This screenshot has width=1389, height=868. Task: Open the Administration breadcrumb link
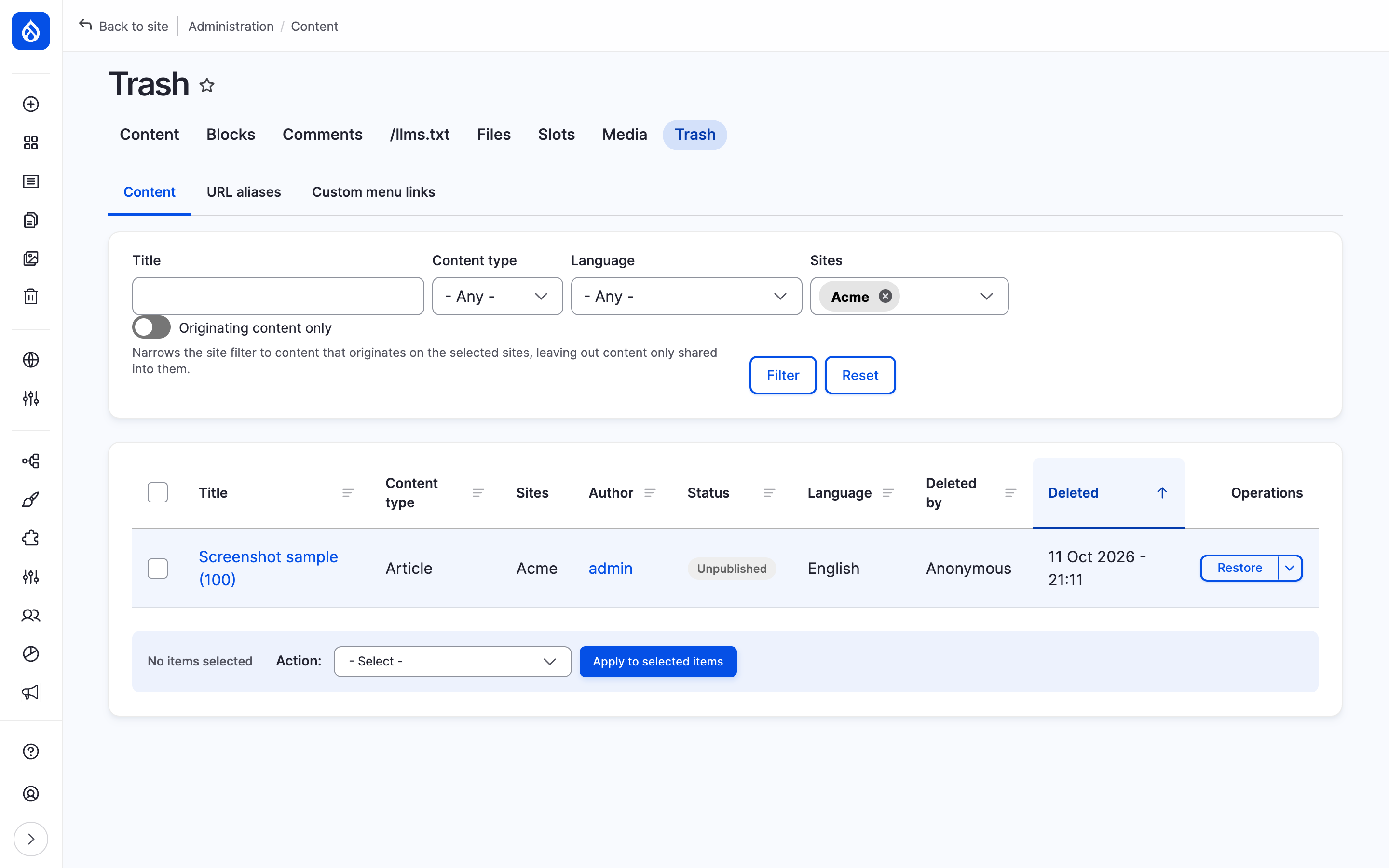tap(231, 26)
